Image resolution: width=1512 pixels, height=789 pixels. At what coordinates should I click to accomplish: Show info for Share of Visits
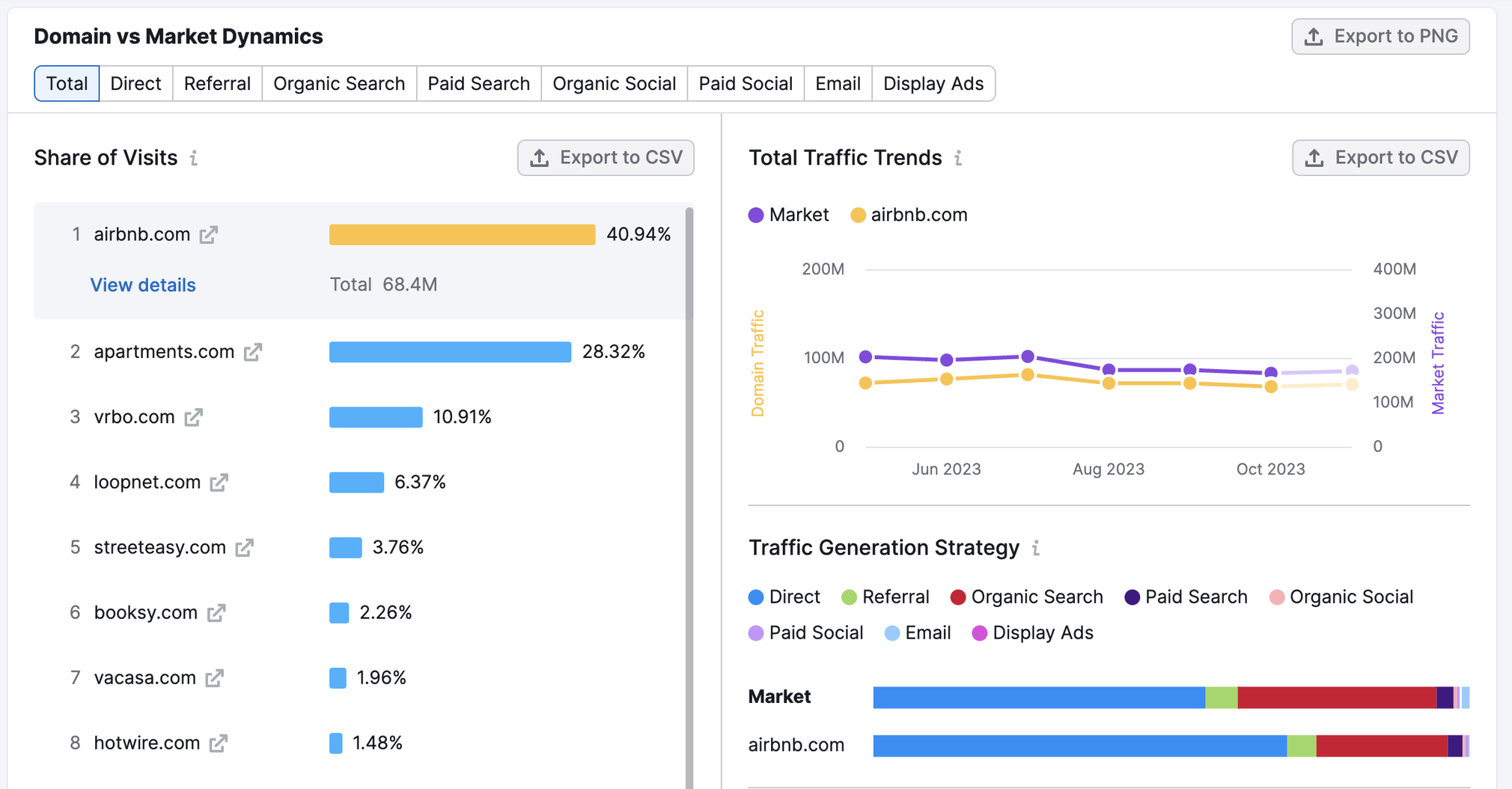[194, 158]
